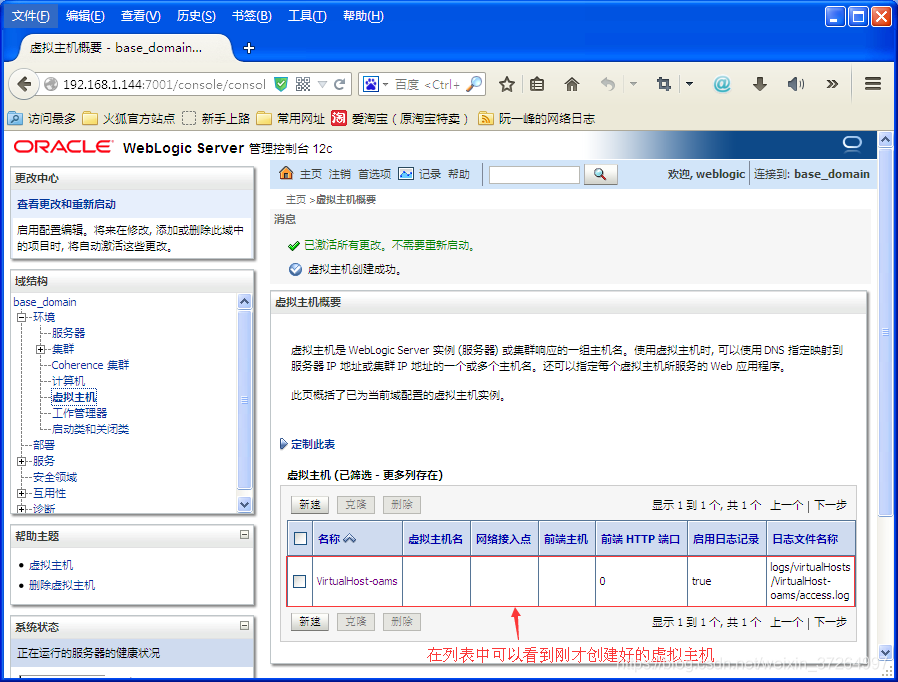Open the screenshot tool dropdown arrow

pos(689,85)
